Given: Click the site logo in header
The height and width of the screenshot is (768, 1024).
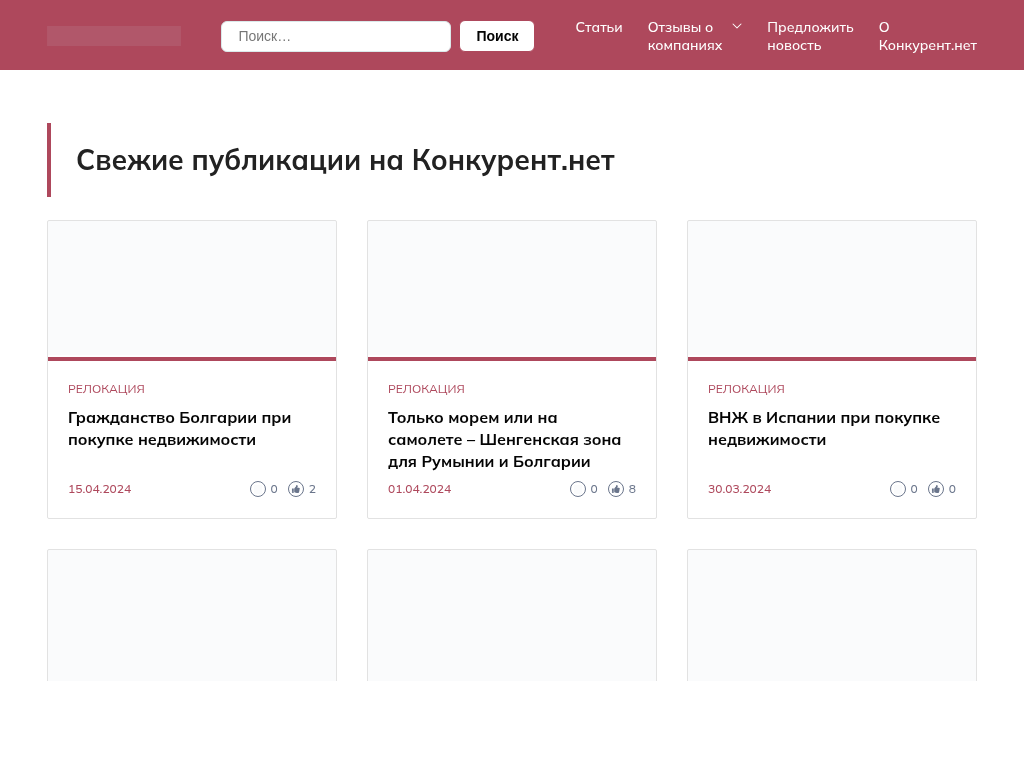Looking at the screenshot, I should click(x=114, y=36).
